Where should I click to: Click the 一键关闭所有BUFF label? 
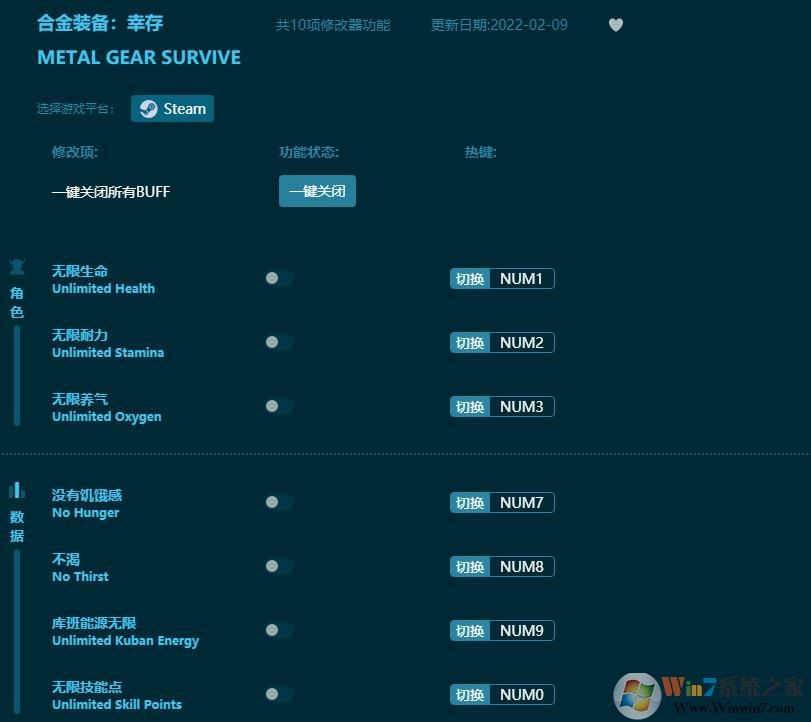click(111, 192)
